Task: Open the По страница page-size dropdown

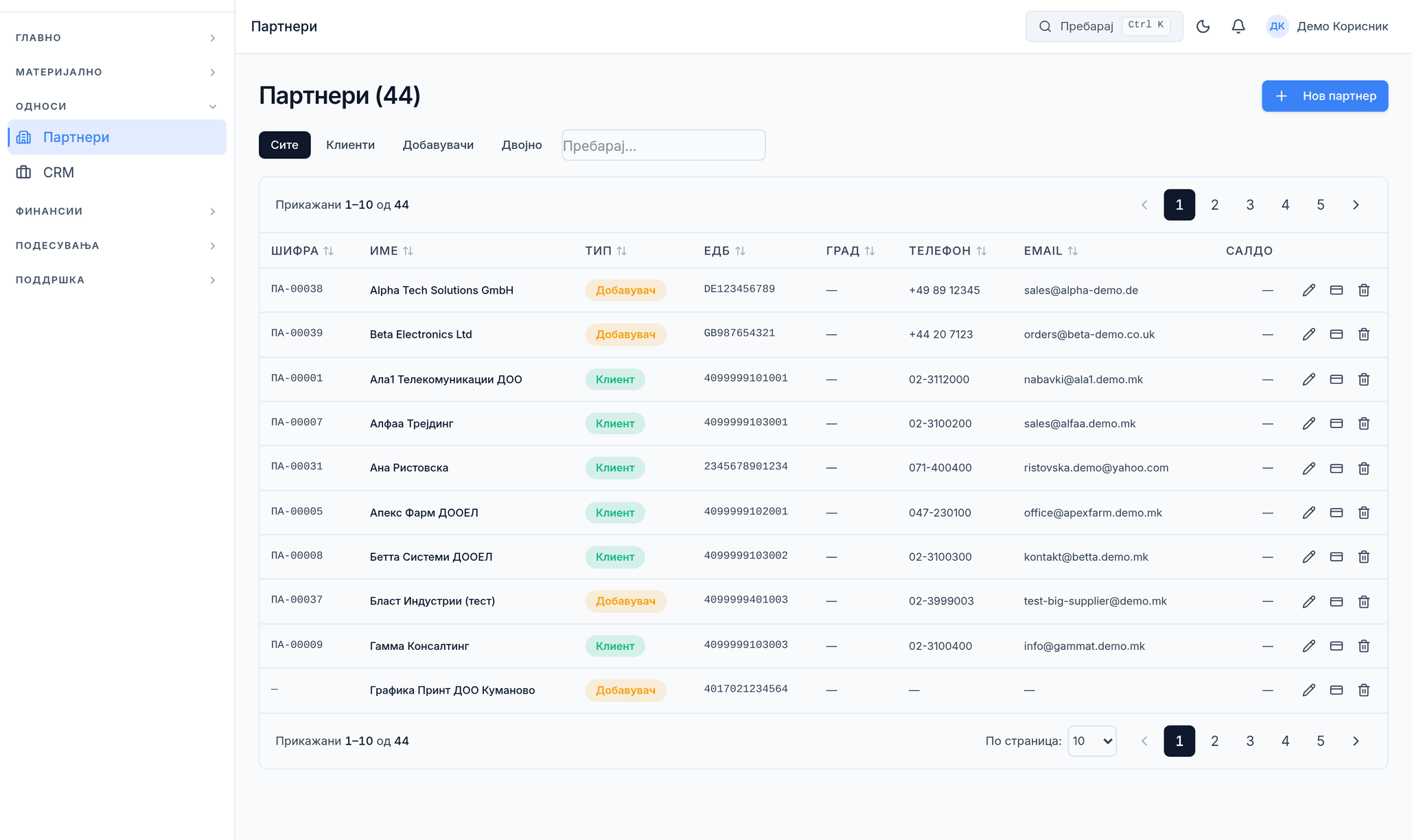Action: (1092, 741)
